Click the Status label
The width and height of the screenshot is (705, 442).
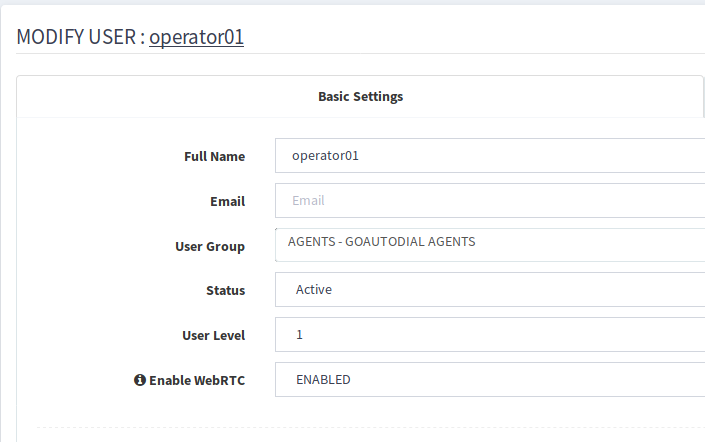(225, 290)
